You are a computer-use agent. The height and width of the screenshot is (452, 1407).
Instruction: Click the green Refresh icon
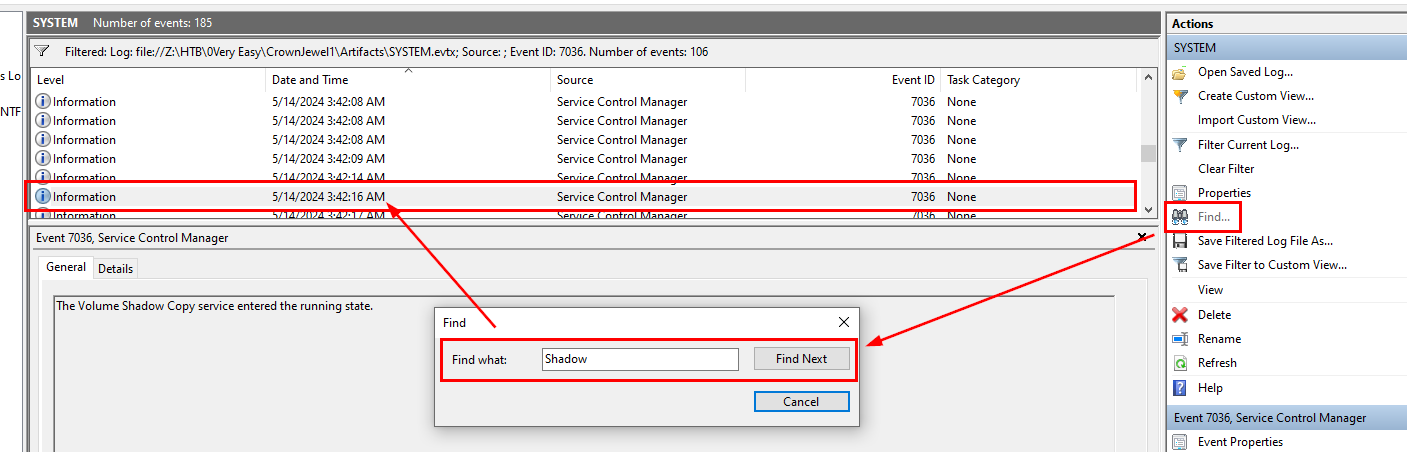tap(1180, 363)
